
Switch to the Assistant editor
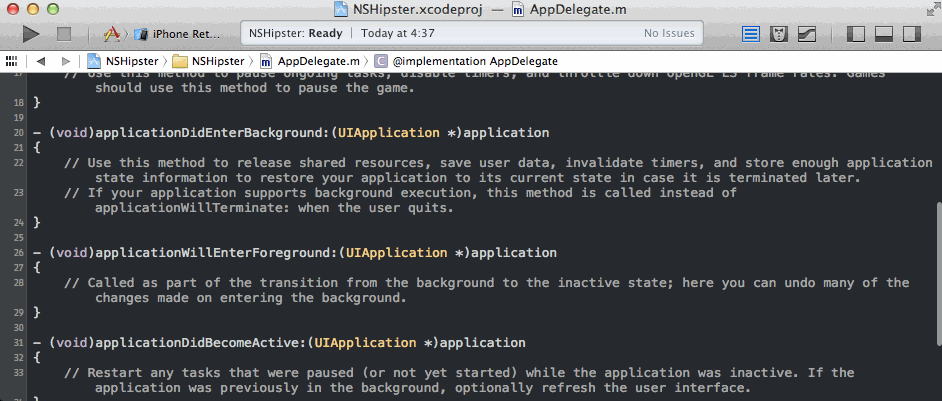pos(780,34)
